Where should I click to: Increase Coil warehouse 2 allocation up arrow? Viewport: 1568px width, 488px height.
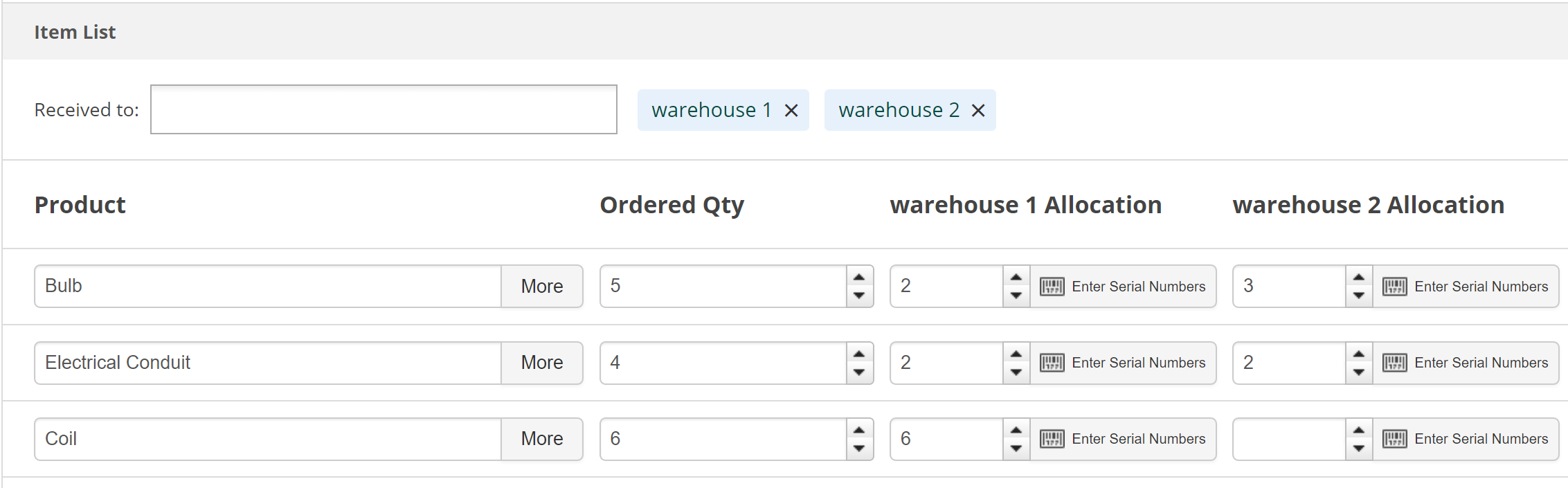pos(1359,430)
